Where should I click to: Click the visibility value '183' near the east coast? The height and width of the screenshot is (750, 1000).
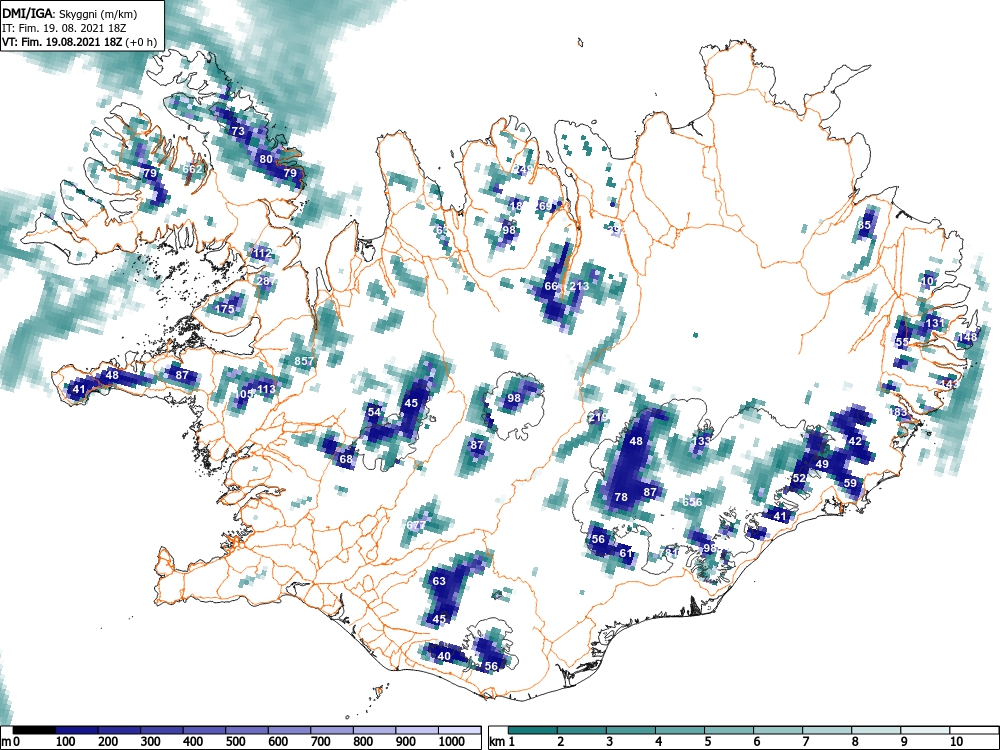(897, 412)
